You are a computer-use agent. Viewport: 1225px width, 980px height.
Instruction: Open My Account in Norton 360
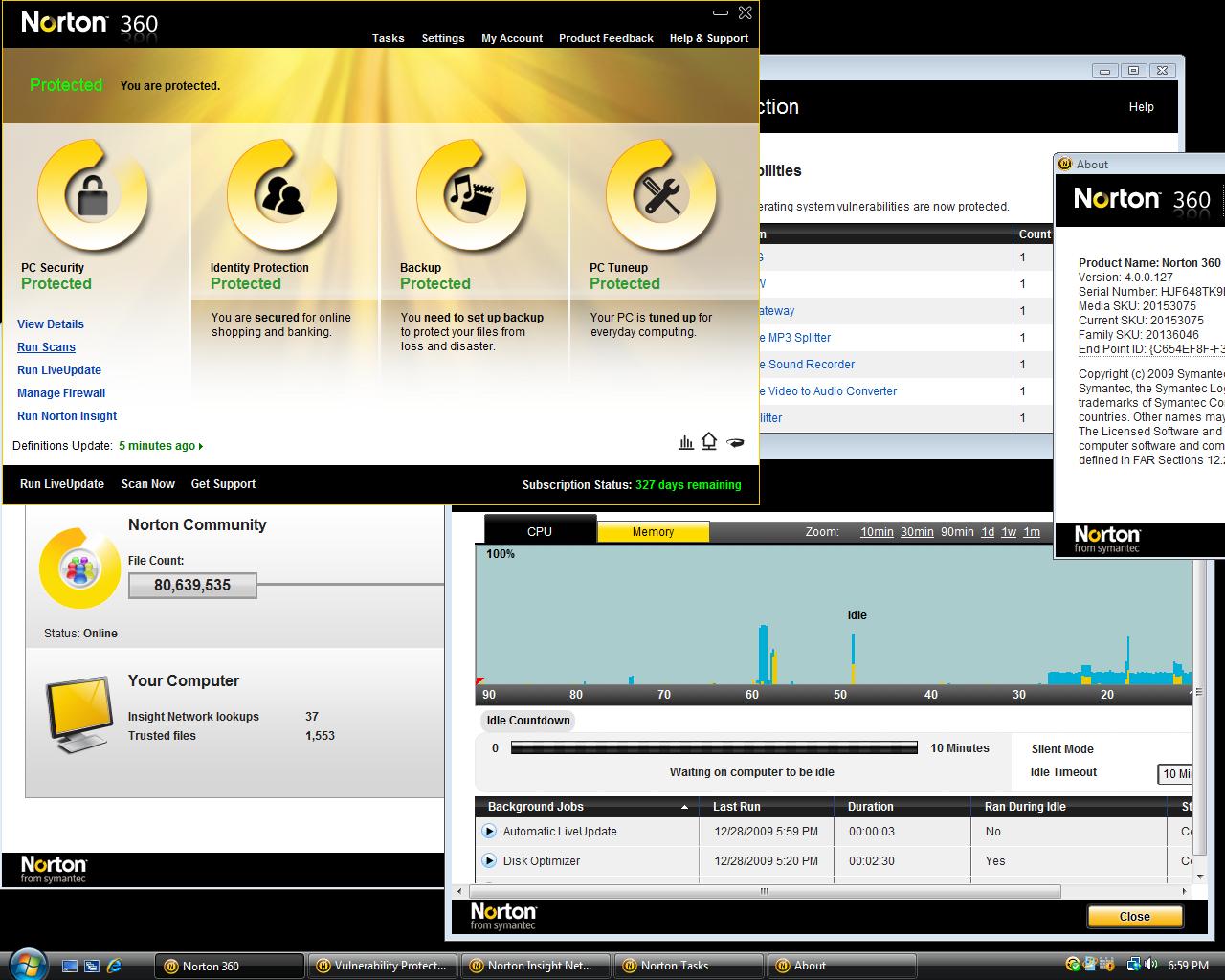(x=512, y=38)
